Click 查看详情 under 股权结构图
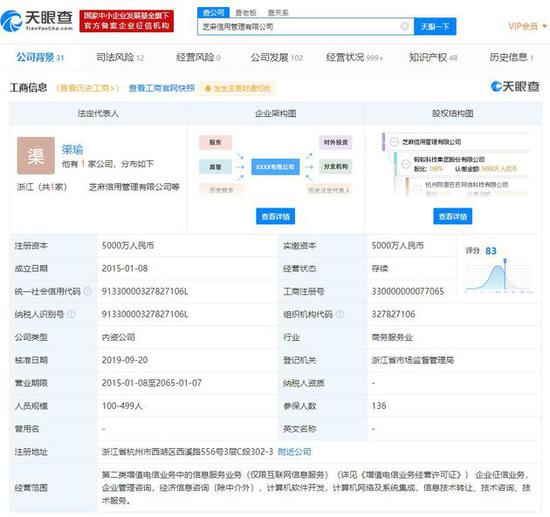This screenshot has height=517, width=550. click(452, 216)
